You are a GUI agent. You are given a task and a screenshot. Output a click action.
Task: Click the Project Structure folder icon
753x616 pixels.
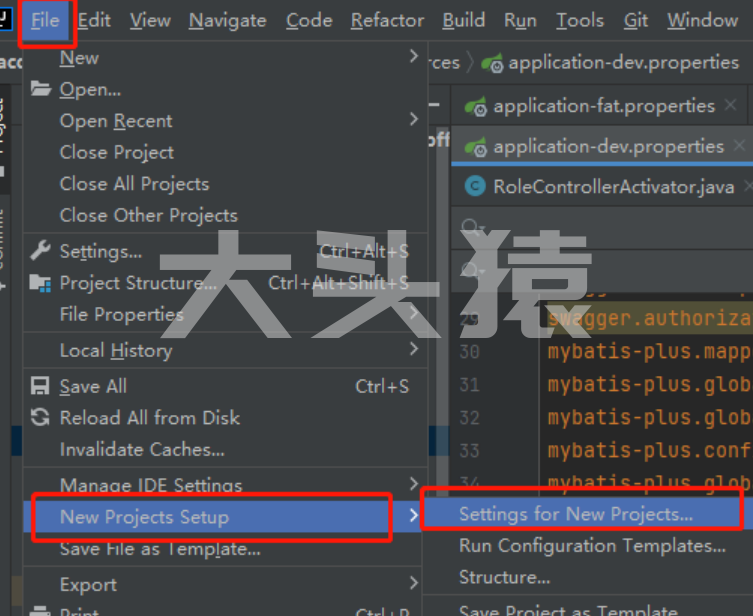[x=40, y=283]
